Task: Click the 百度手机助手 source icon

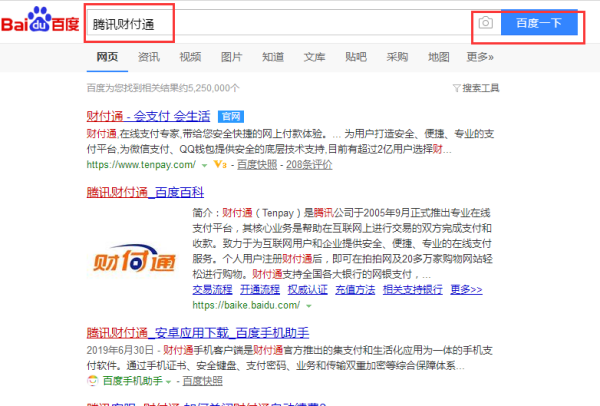Action: coord(93,381)
